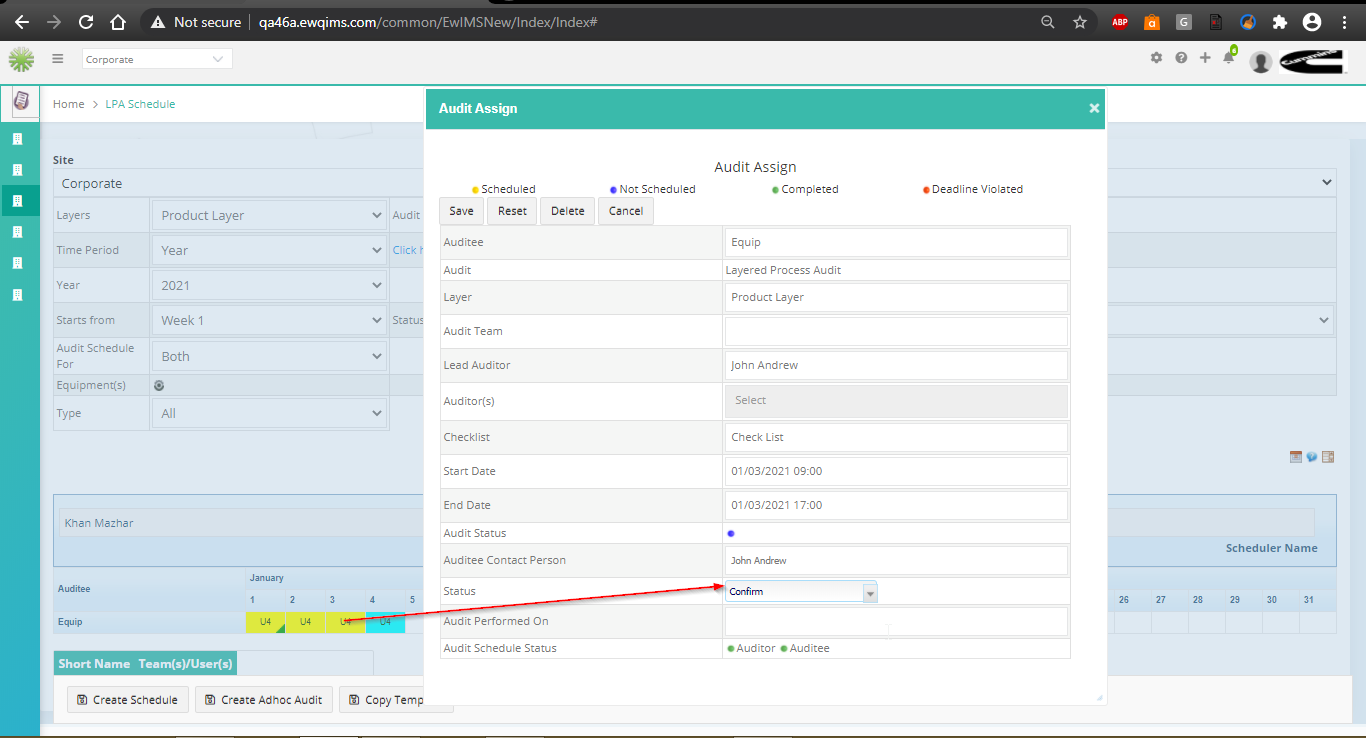The width and height of the screenshot is (1366, 738).
Task: Open the Layers dropdown showing Product Layer
Action: [269, 215]
